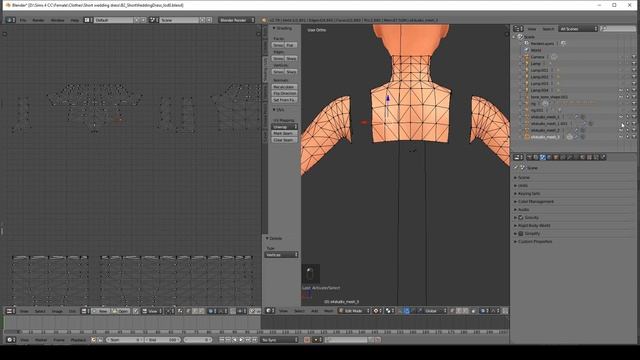Click the blue Z-axis manipulator arrow
The width and height of the screenshot is (640, 360).
(x=388, y=98)
